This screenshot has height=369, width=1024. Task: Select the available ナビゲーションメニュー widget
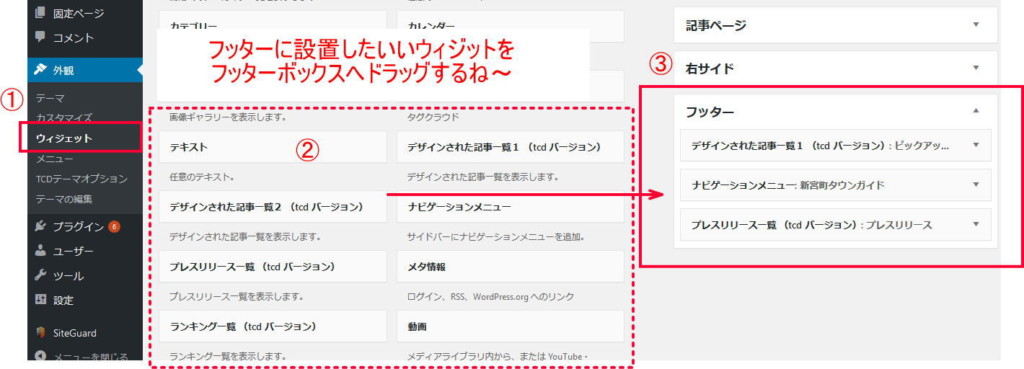[510, 207]
